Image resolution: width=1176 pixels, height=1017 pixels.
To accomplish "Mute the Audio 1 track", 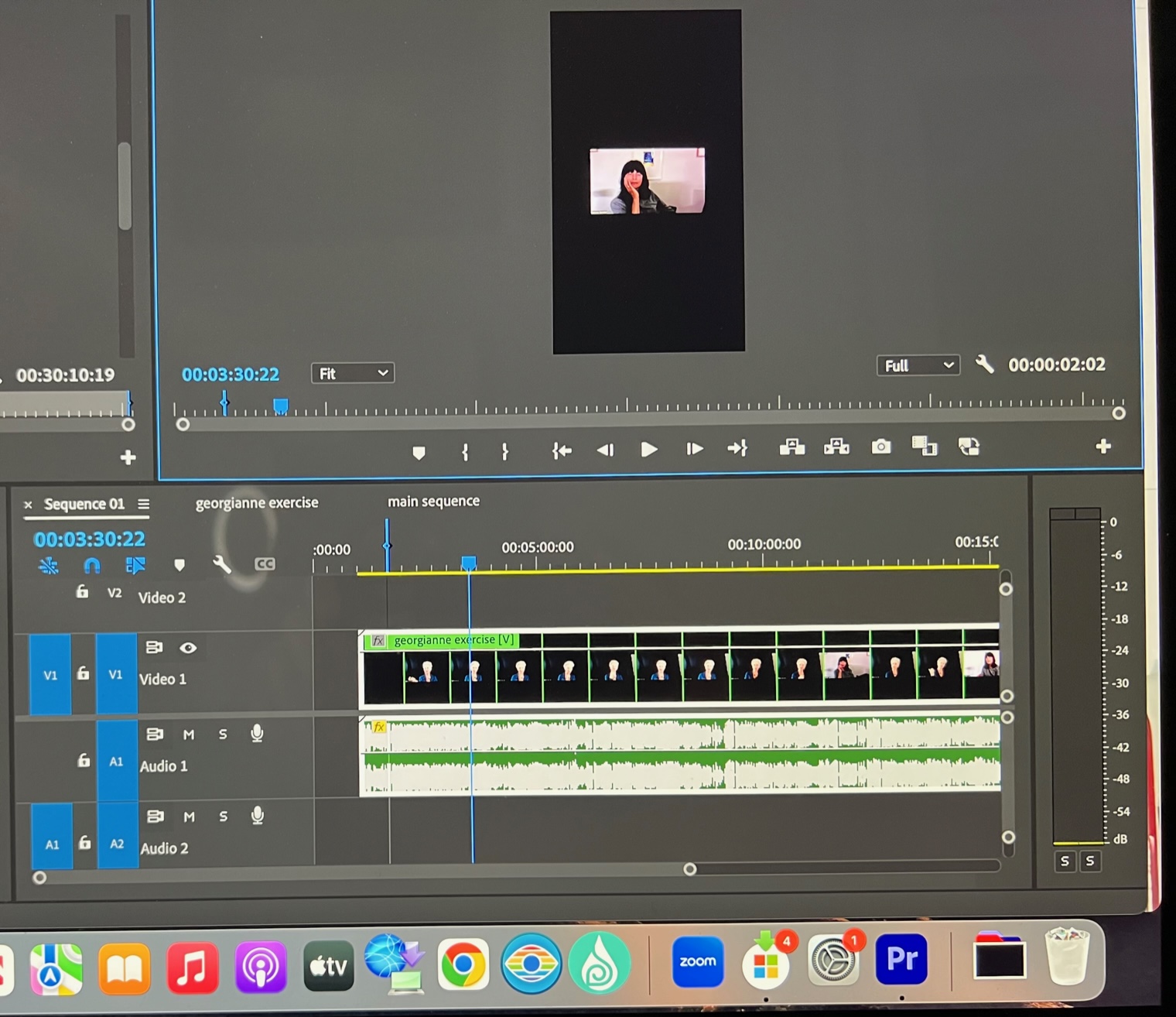I will click(x=188, y=734).
